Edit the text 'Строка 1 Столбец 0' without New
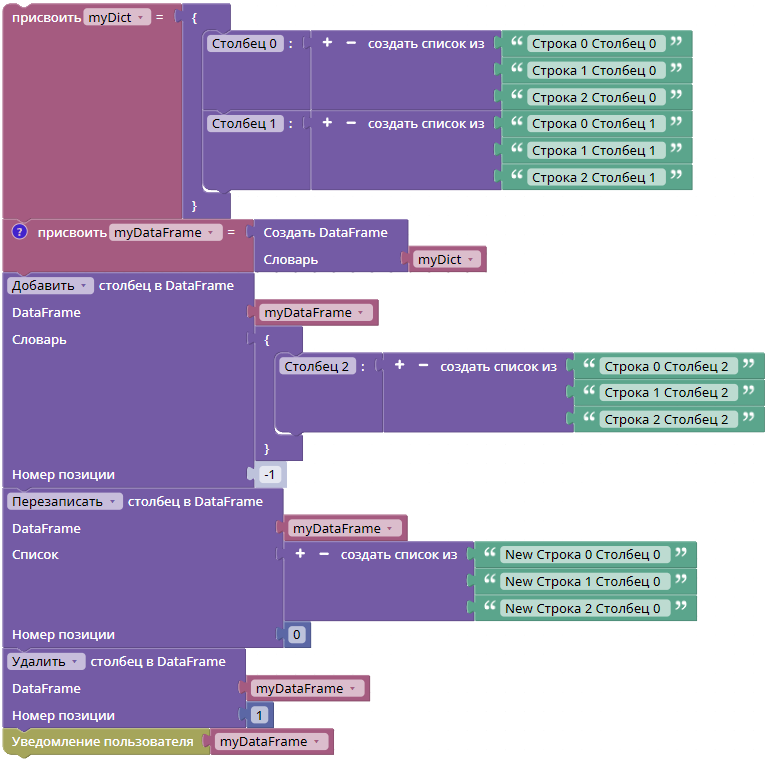771x760 pixels. [x=594, y=71]
